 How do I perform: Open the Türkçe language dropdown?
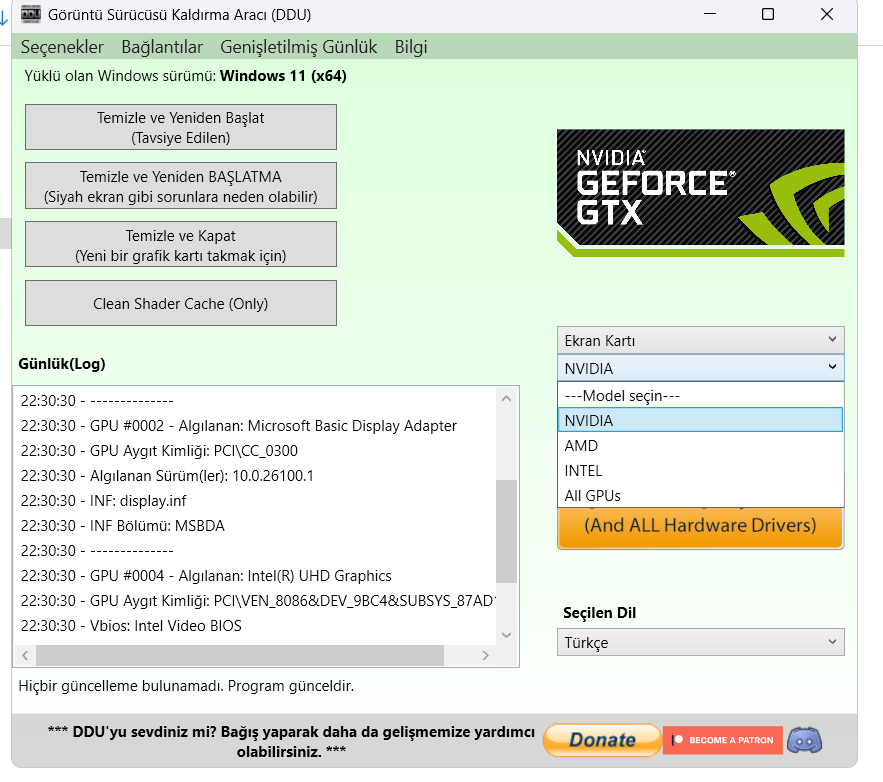(701, 642)
